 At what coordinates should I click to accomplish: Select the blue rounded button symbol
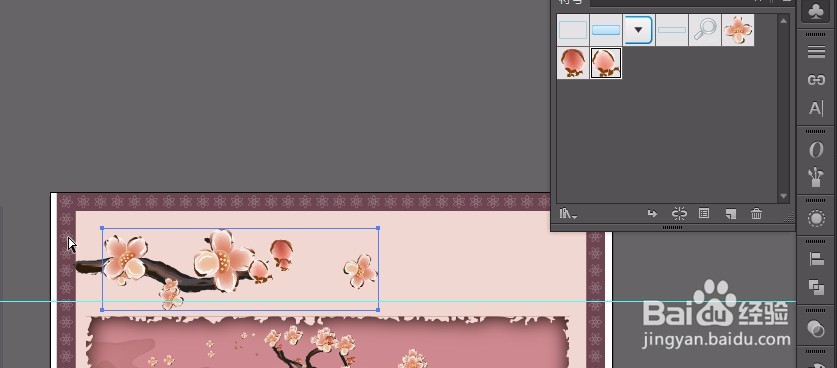point(606,30)
